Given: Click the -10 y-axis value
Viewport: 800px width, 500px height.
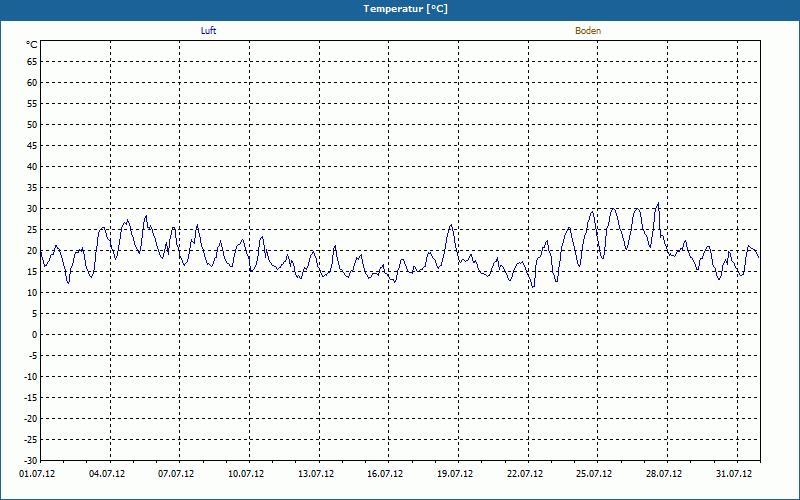Looking at the screenshot, I should coord(31,377).
